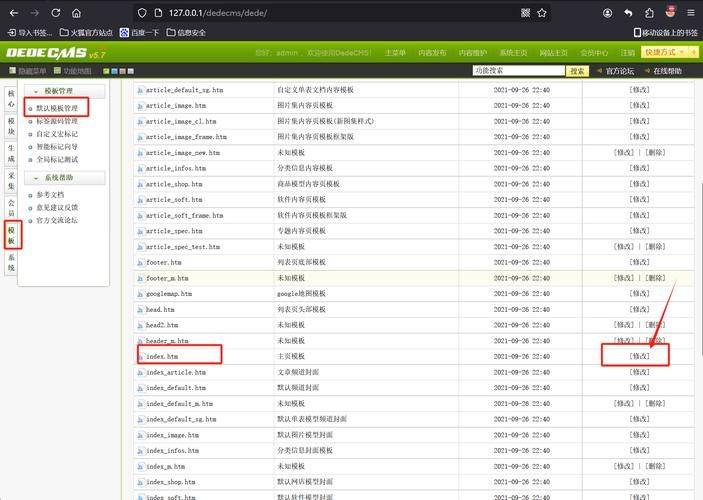Click 删除 for footer_m.htm
This screenshot has height=500, width=703.
click(x=655, y=278)
